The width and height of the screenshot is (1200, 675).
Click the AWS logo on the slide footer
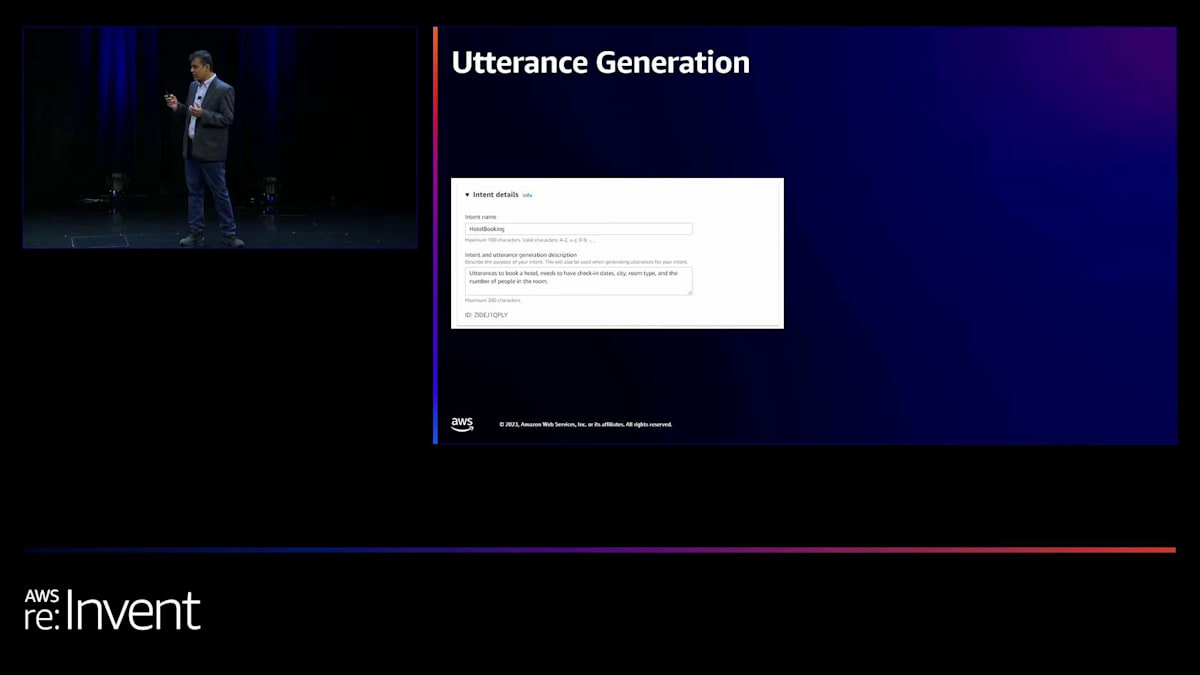coord(462,424)
